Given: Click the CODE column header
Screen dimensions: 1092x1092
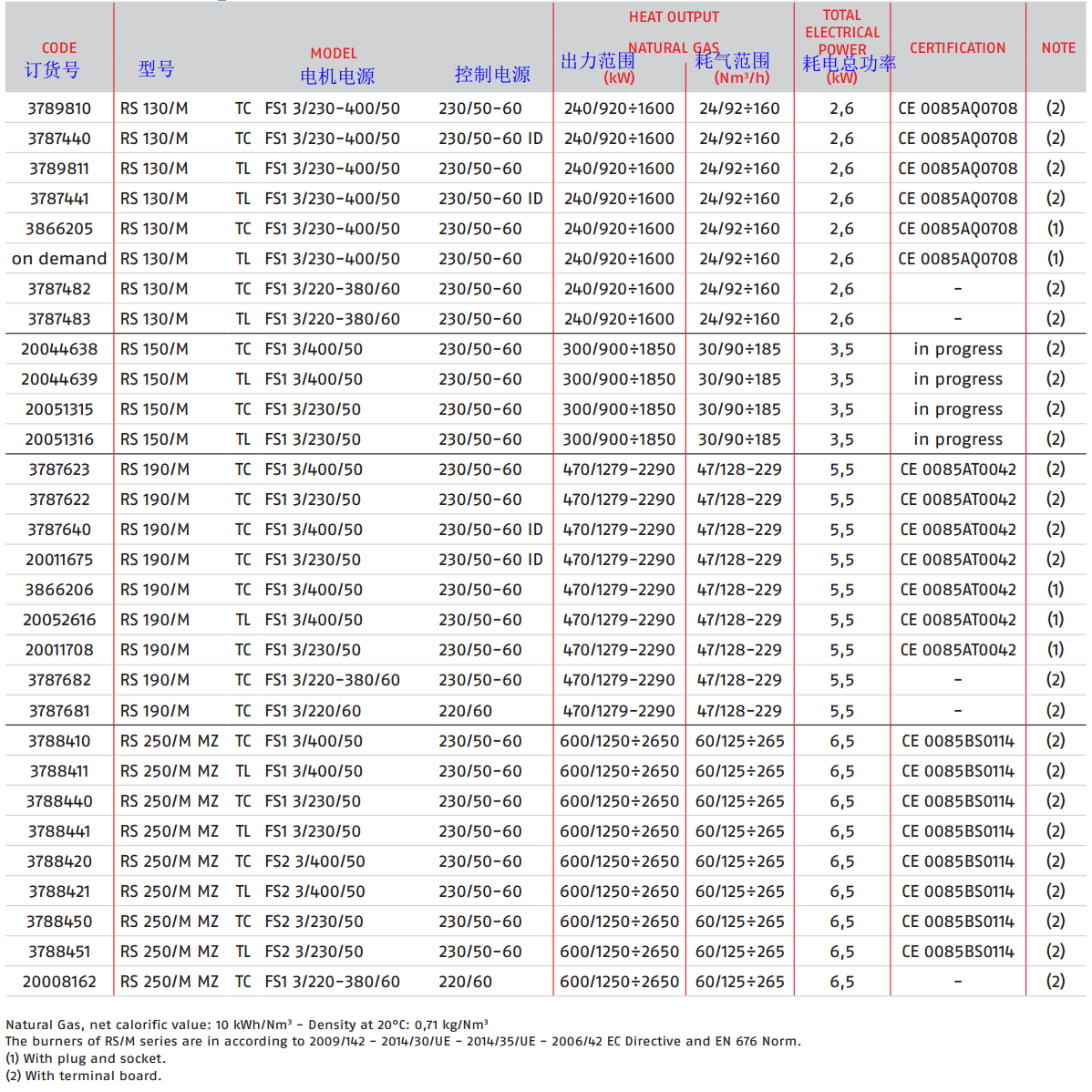Looking at the screenshot, I should click(59, 48).
